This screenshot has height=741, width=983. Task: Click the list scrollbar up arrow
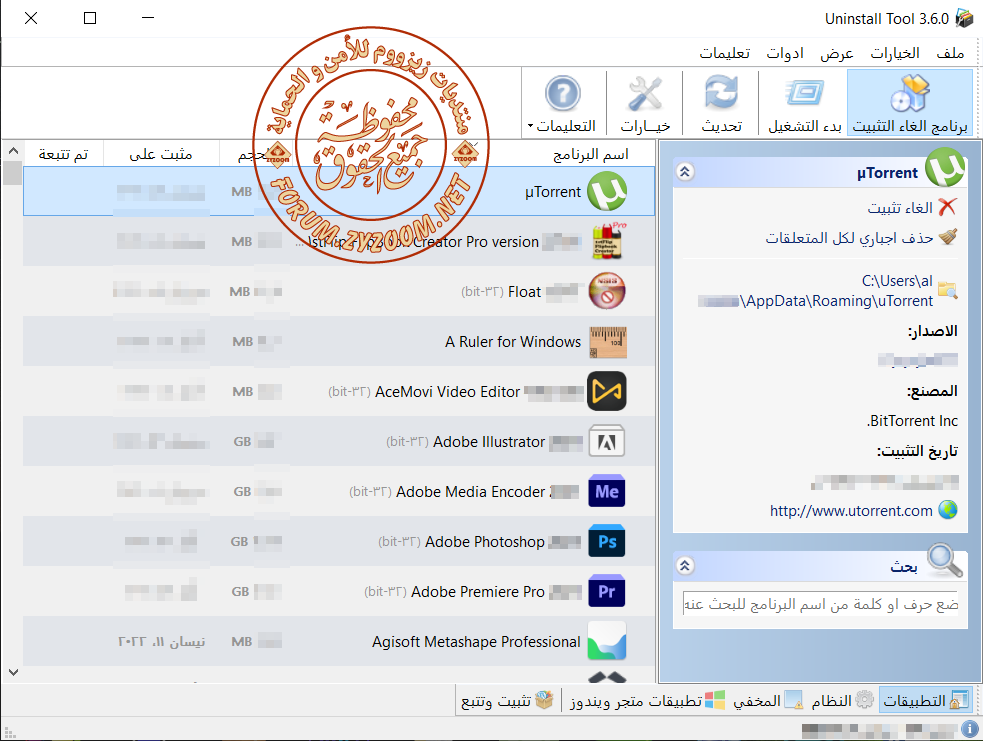[x=13, y=151]
